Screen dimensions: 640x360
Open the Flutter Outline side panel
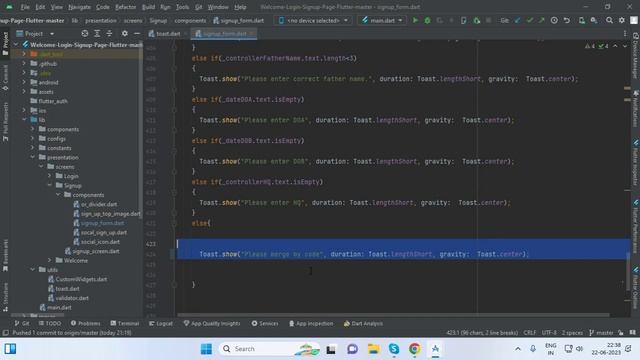tap(636, 288)
